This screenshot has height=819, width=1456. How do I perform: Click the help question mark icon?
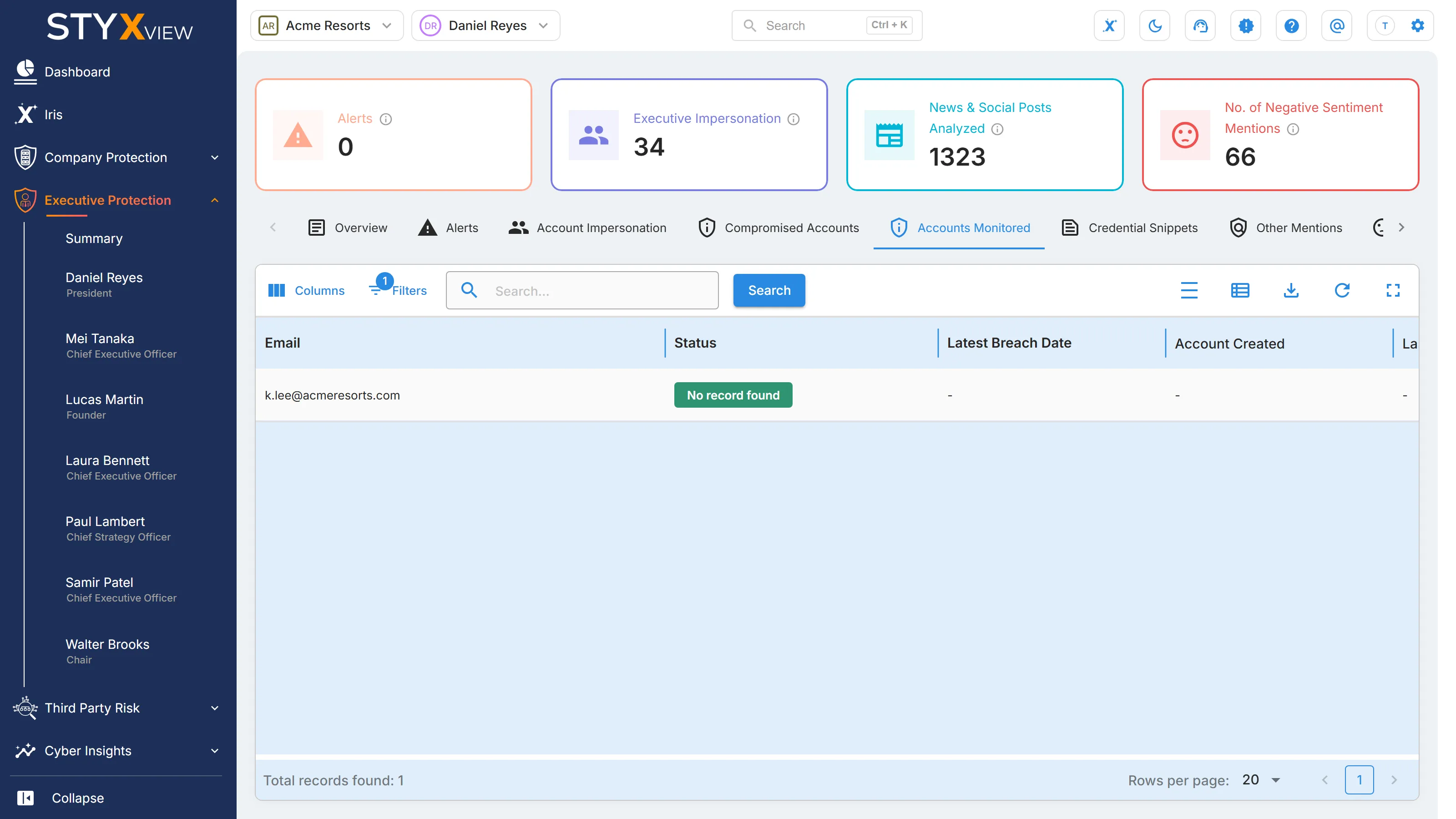[1291, 25]
